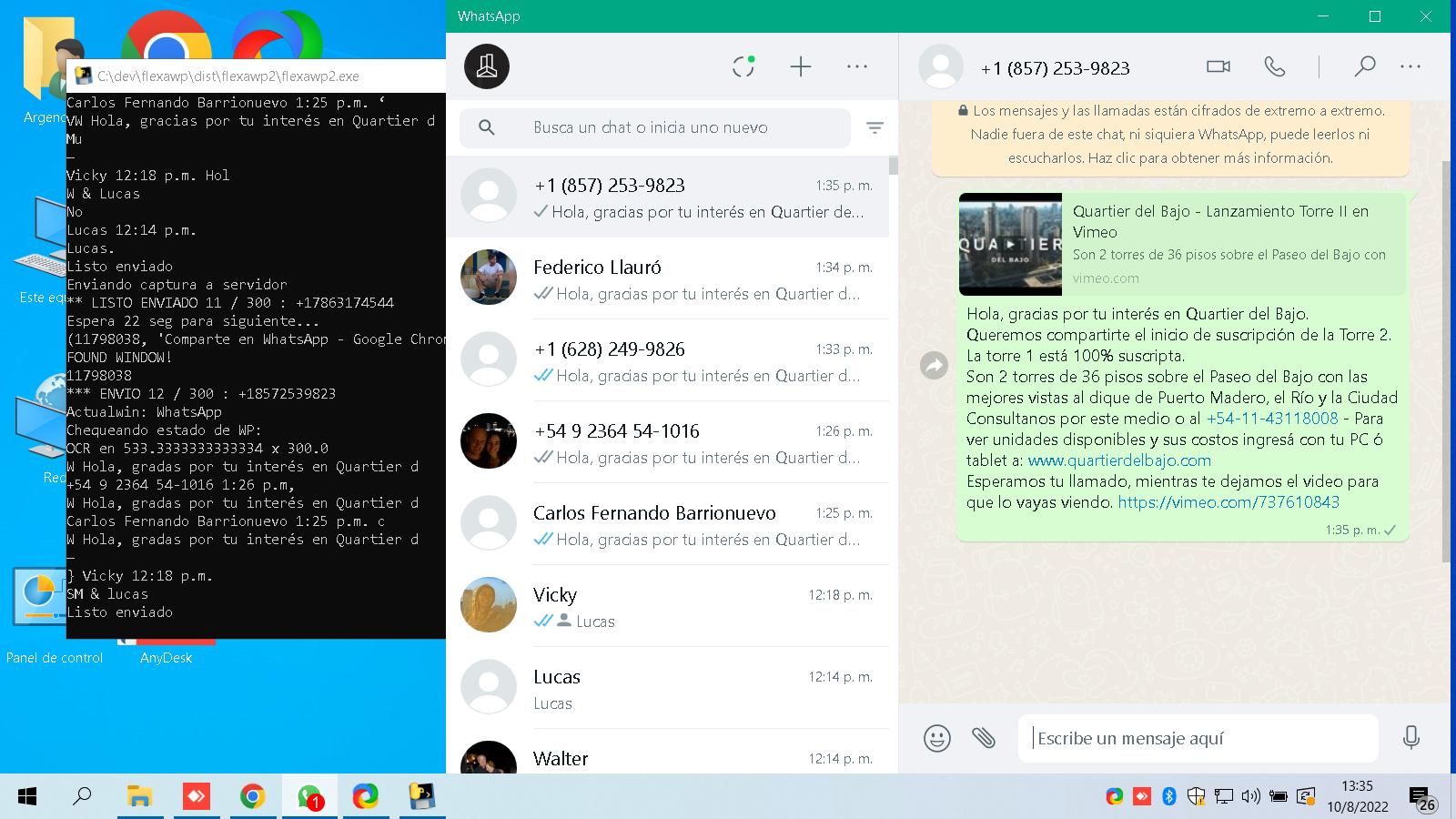Viewport: 1456px width, 819px height.
Task: Click the tray network icon
Action: [x=1224, y=797]
